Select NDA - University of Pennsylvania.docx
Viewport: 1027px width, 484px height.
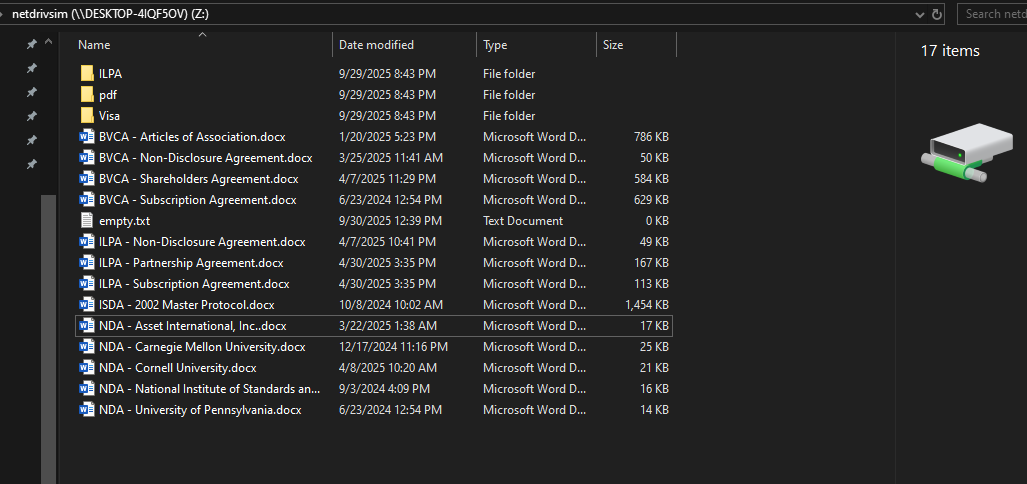tap(200, 410)
